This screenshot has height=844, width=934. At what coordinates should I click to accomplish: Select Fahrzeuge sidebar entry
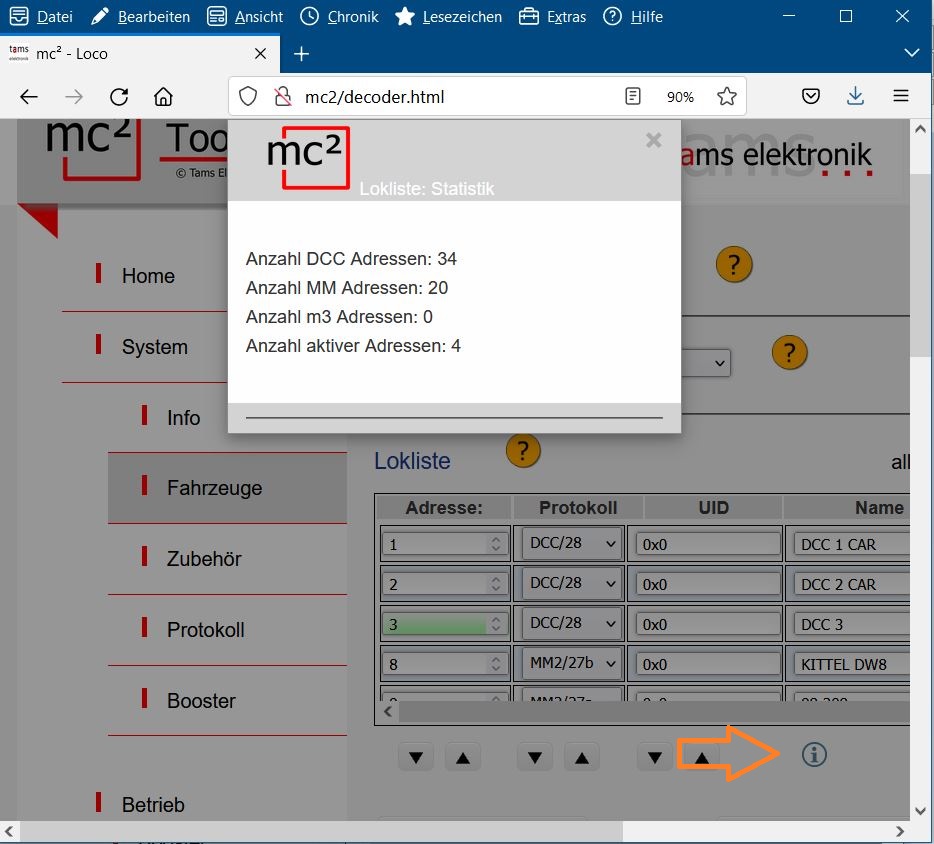pyautogui.click(x=227, y=488)
